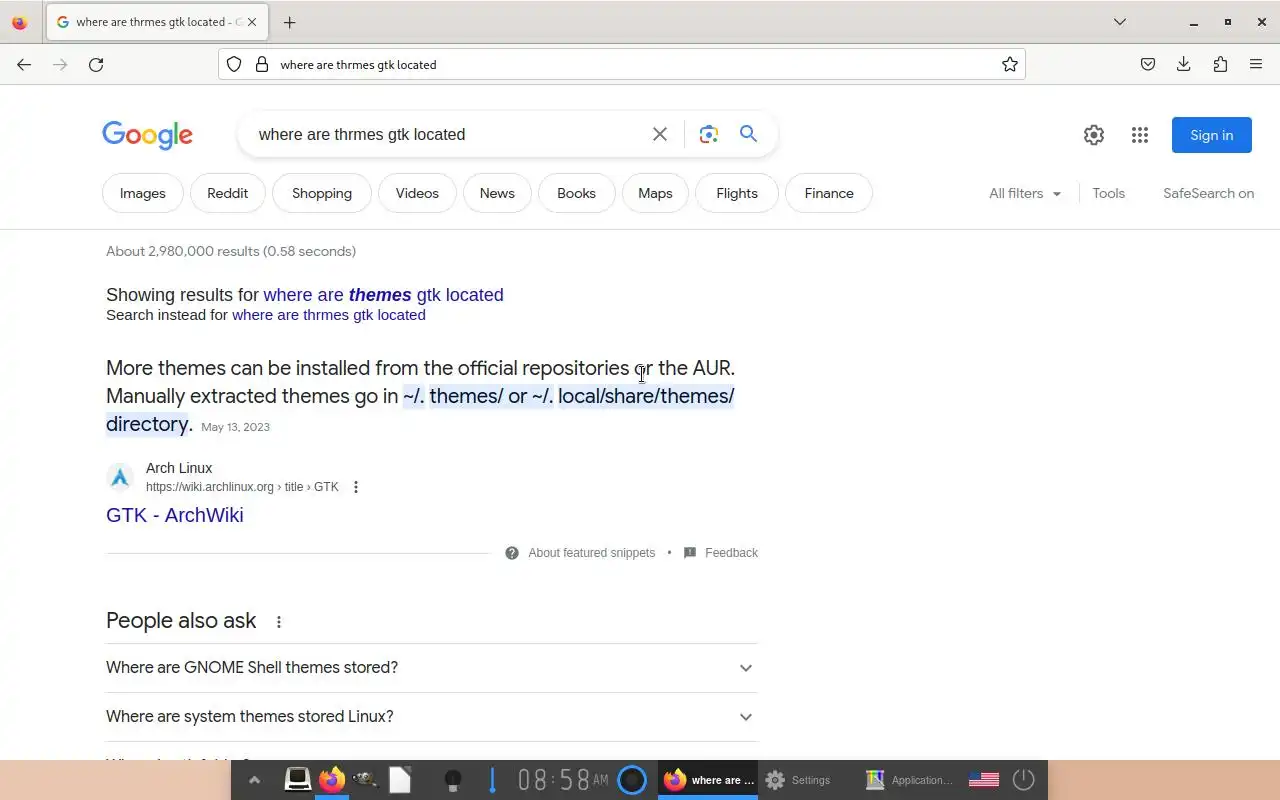Click the Firefox launcher in the taskbar
Image resolution: width=1280 pixels, height=800 pixels.
click(x=331, y=779)
